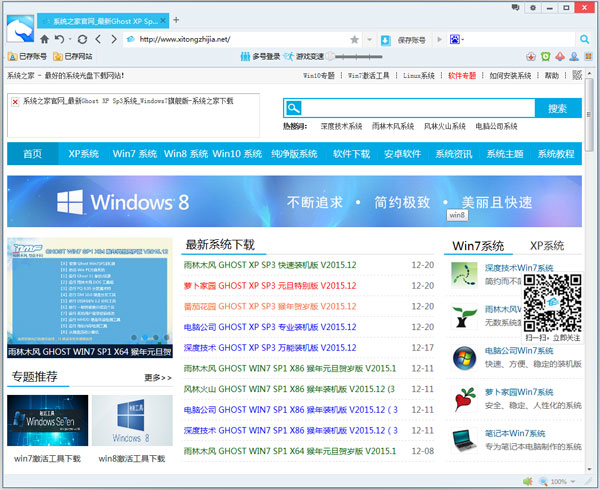Open 电脑公司 GHOST XP SP3 专业装机版 link

[270, 327]
